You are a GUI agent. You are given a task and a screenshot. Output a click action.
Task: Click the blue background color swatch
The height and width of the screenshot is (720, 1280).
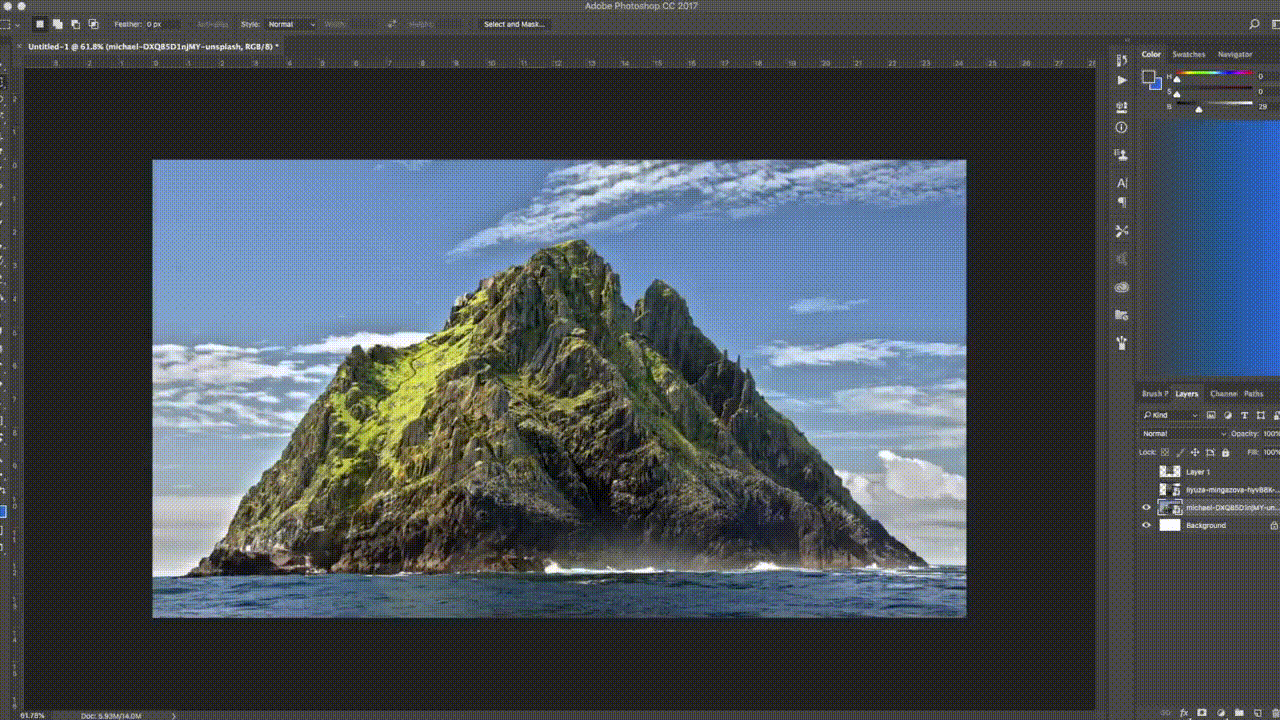click(1157, 84)
